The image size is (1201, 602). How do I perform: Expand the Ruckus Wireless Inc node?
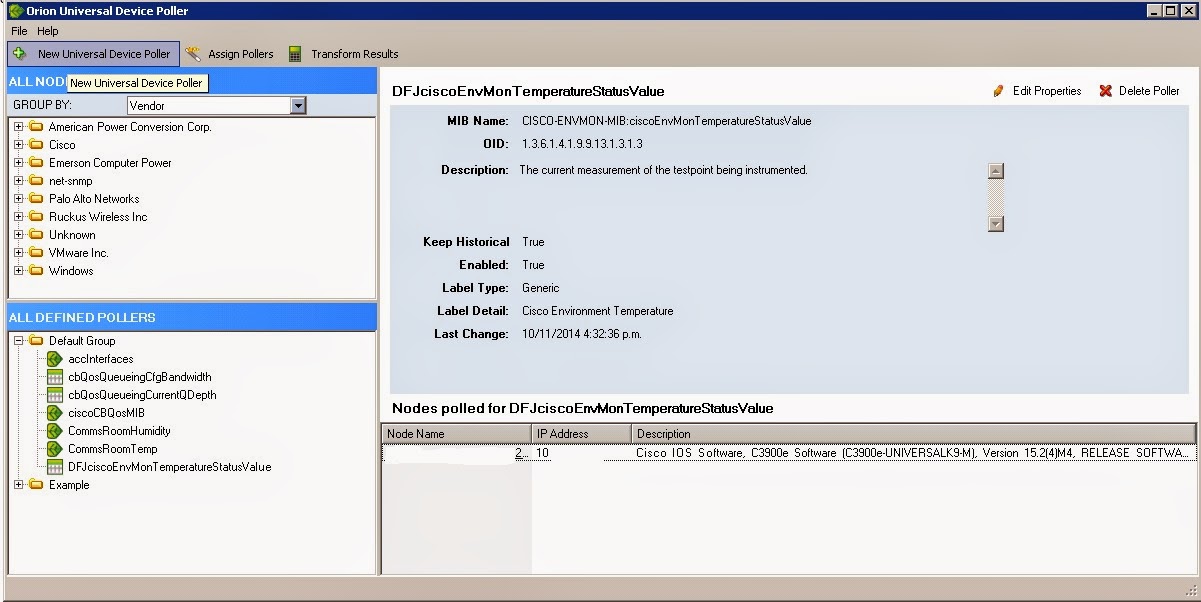(x=18, y=217)
